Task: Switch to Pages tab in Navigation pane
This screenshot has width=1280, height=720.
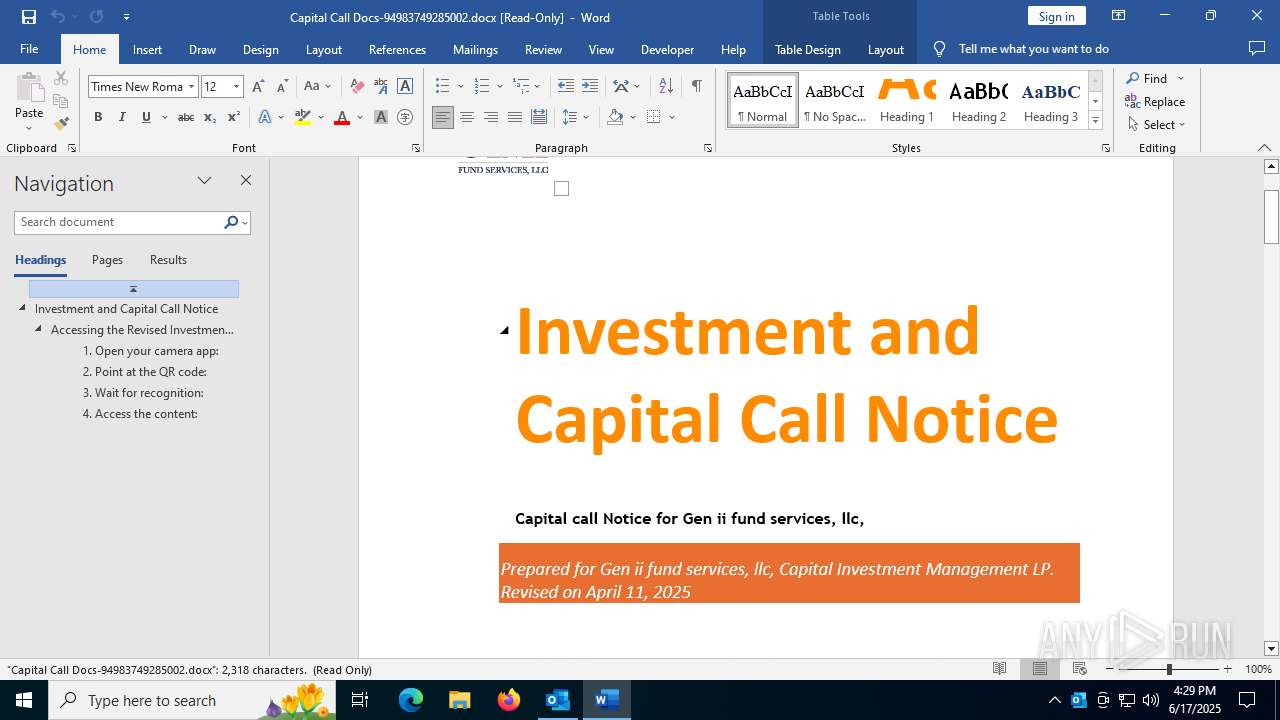Action: (107, 260)
